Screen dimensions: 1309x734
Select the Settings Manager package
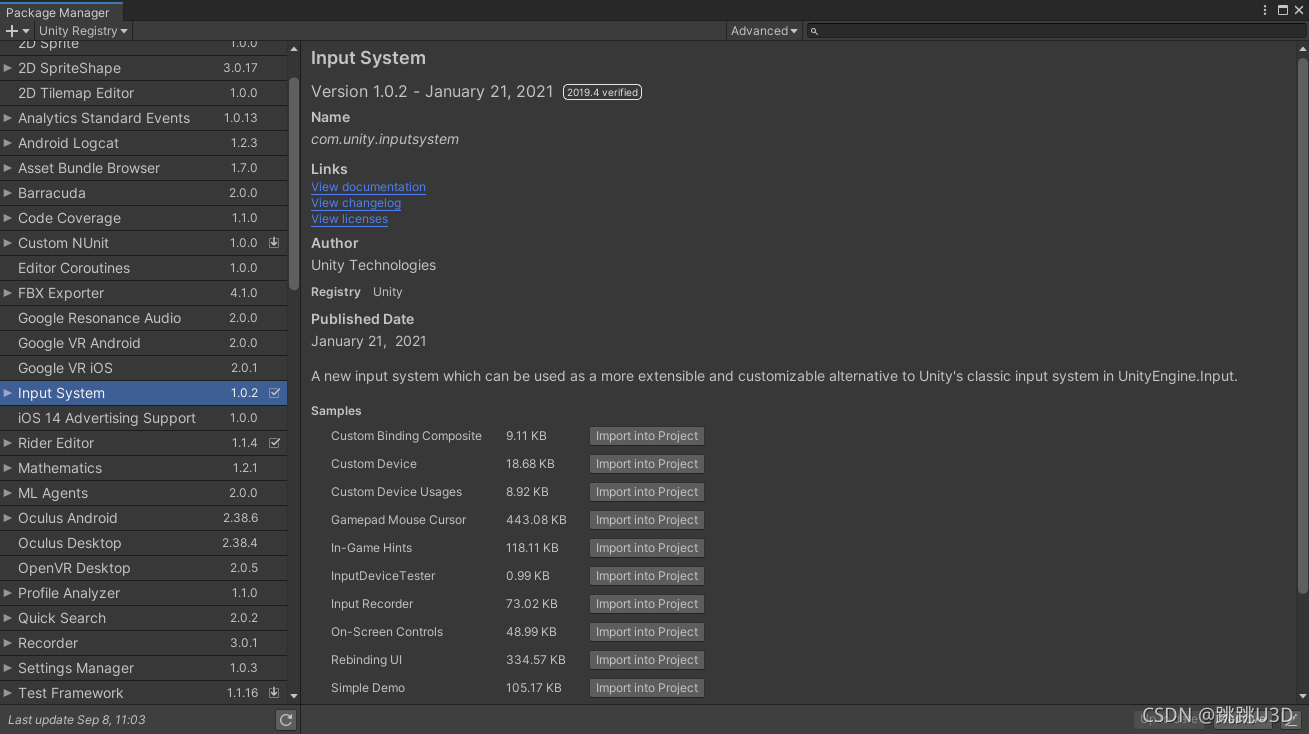[x=143, y=668]
